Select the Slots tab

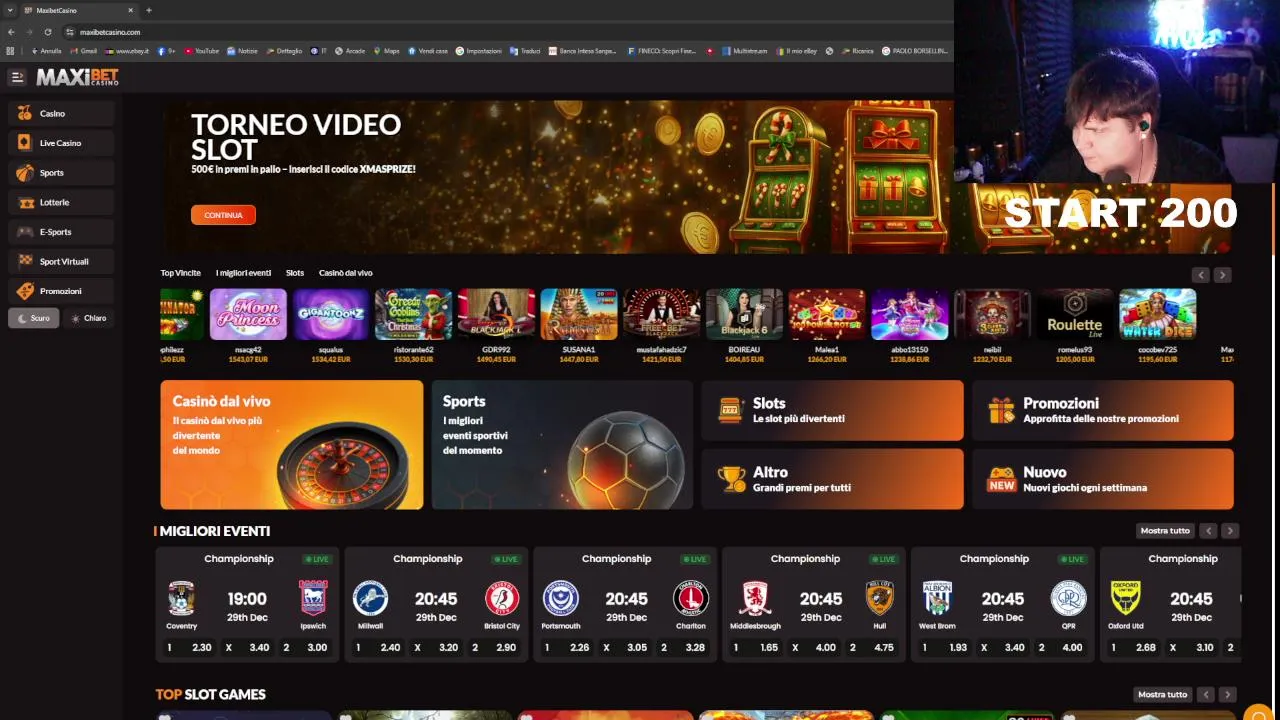pos(295,273)
